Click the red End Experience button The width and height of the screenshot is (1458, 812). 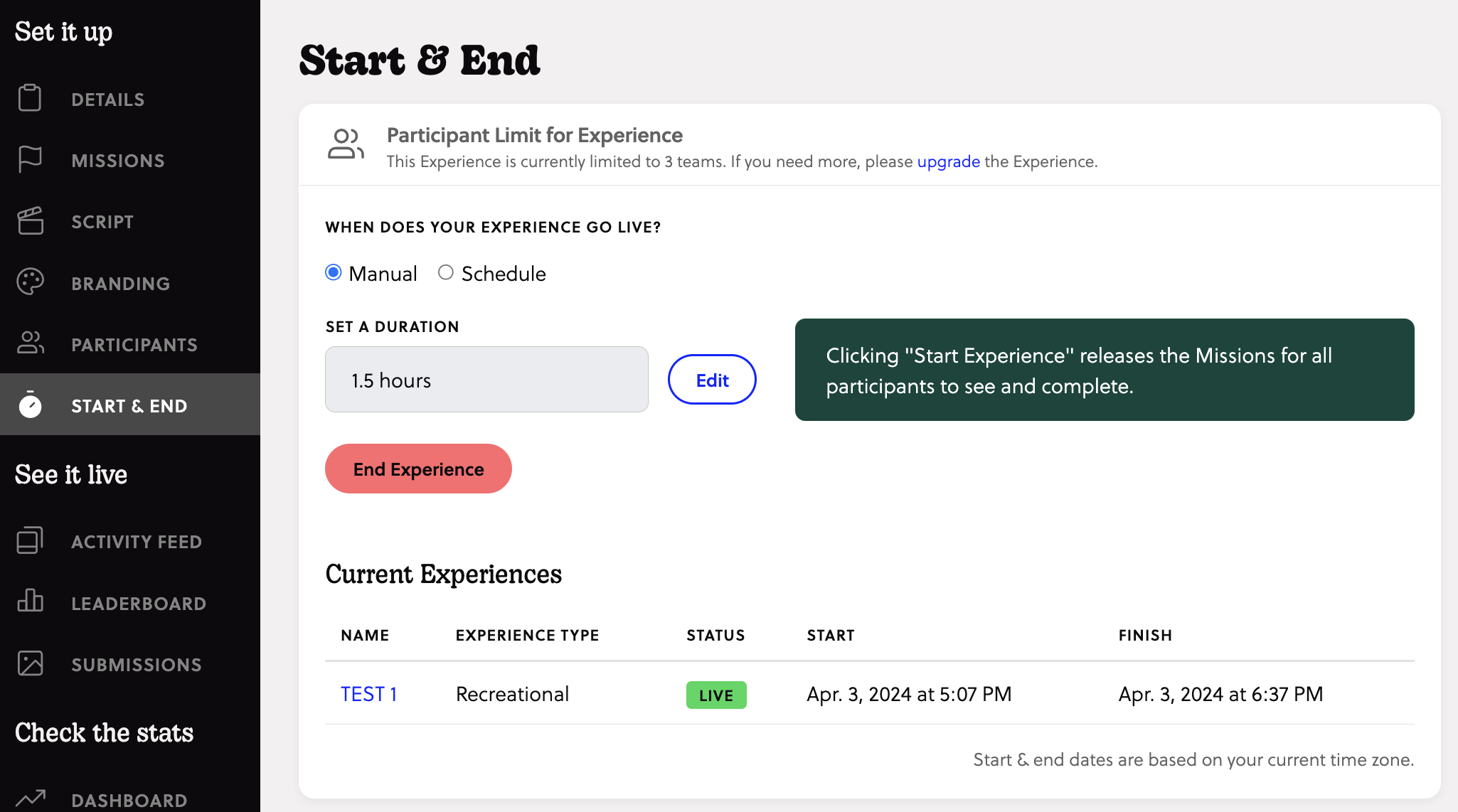click(x=418, y=469)
